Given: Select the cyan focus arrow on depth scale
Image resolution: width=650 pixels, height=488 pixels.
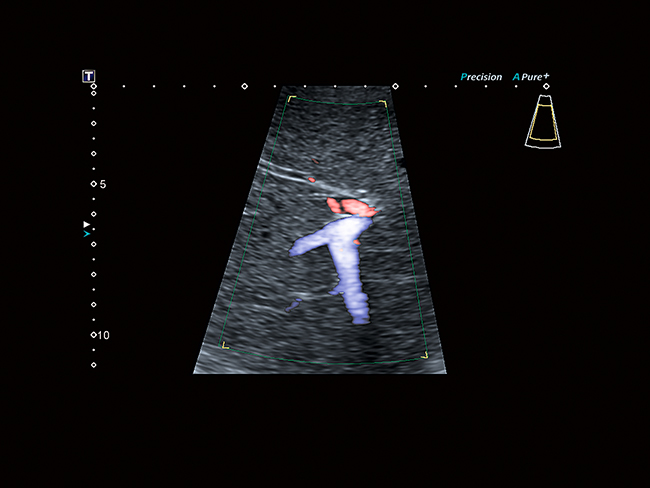Looking at the screenshot, I should 87,234.
